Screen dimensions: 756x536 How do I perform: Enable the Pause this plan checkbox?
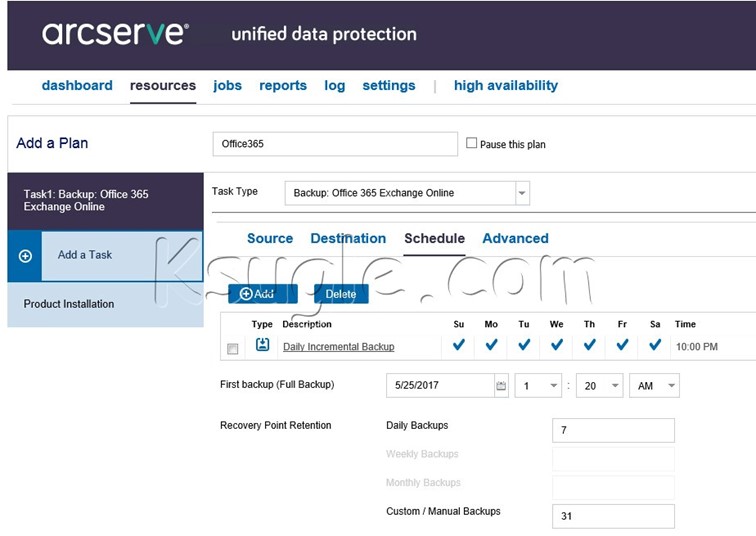point(472,143)
